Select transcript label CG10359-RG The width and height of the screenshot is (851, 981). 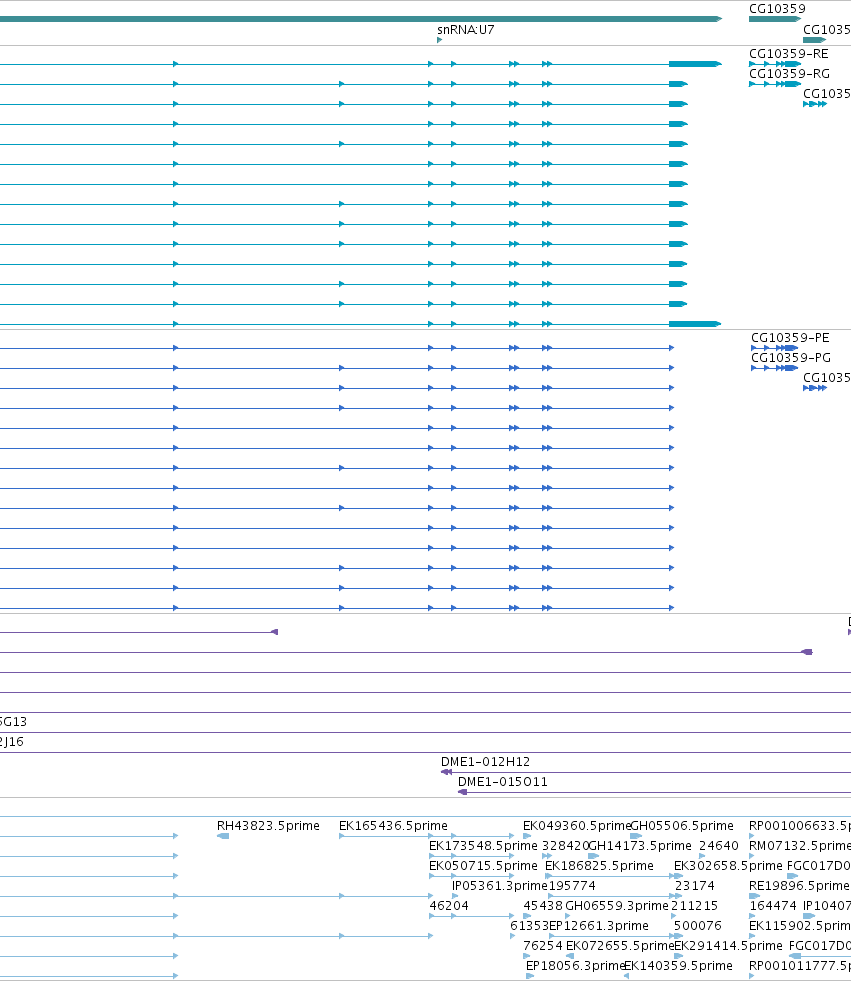click(789, 74)
